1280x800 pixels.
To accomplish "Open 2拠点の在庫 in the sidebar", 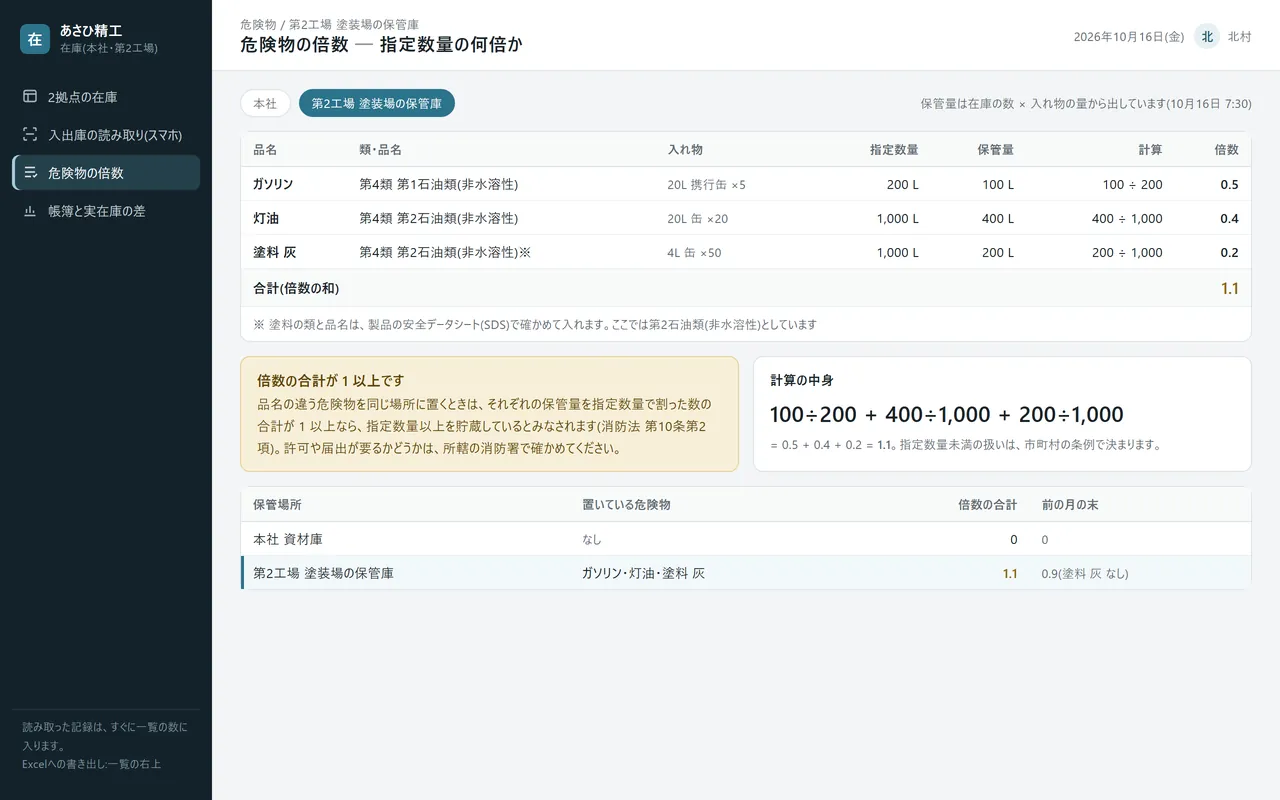I will click(106, 97).
